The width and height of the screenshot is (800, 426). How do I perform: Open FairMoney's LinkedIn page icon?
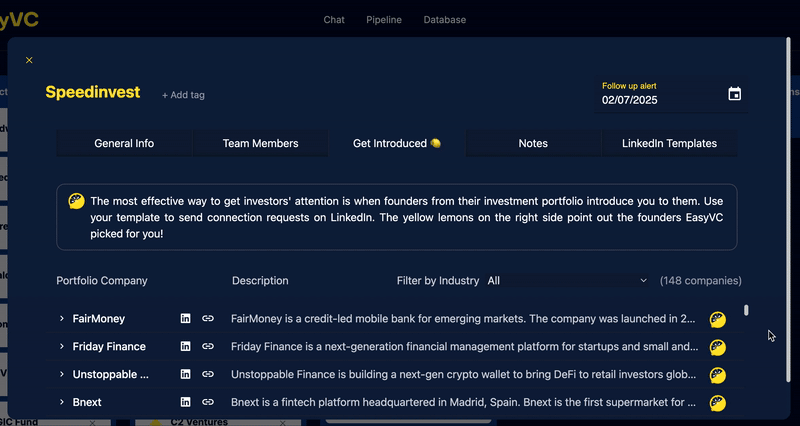pyautogui.click(x=186, y=318)
